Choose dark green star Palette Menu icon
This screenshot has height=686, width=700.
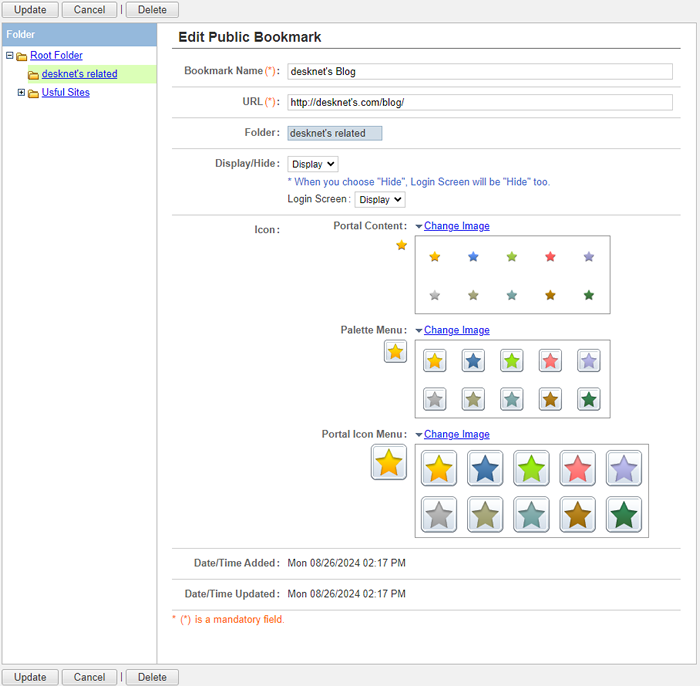(589, 399)
